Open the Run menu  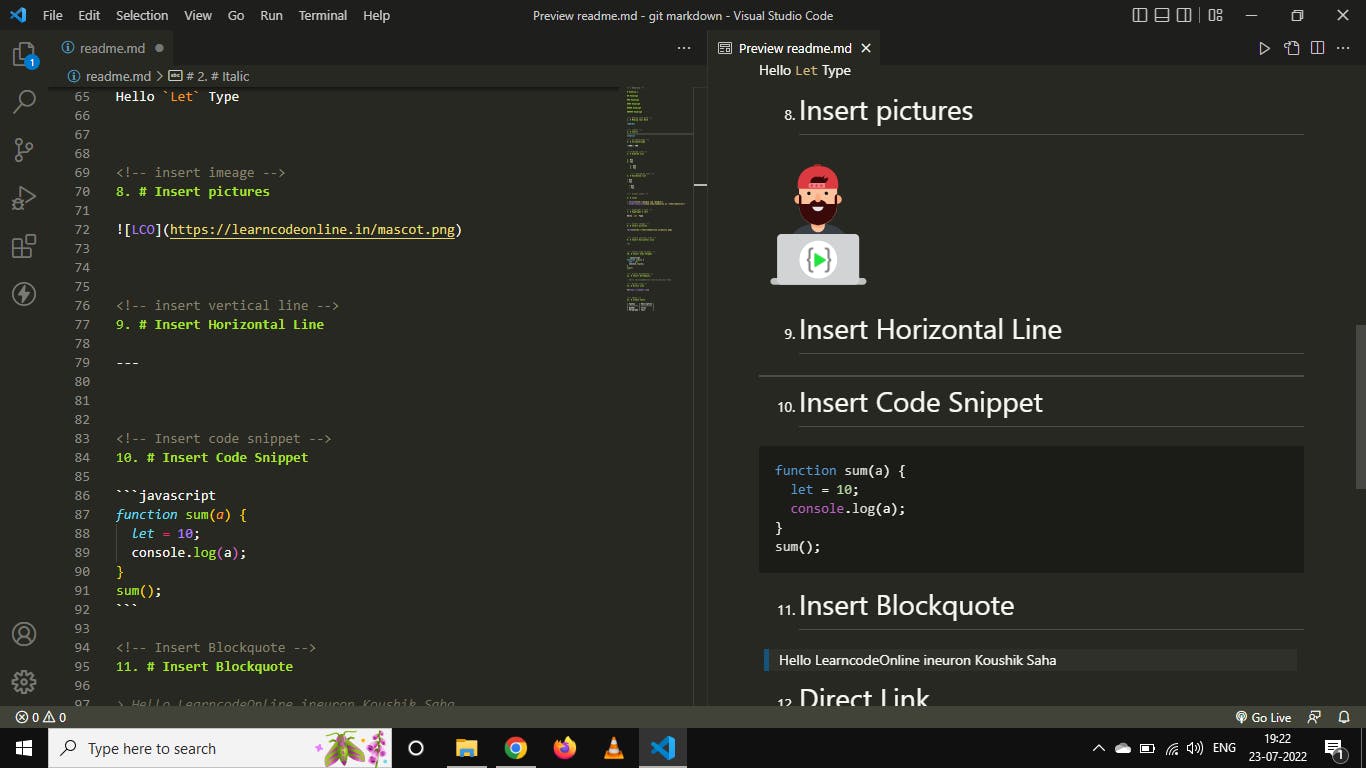pos(271,15)
